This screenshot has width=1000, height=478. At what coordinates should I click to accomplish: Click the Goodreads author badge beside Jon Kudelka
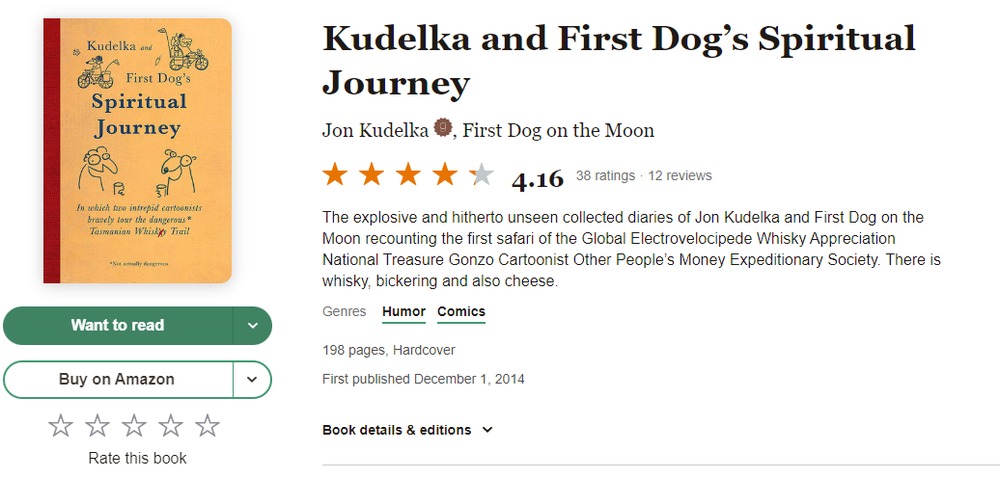[443, 128]
